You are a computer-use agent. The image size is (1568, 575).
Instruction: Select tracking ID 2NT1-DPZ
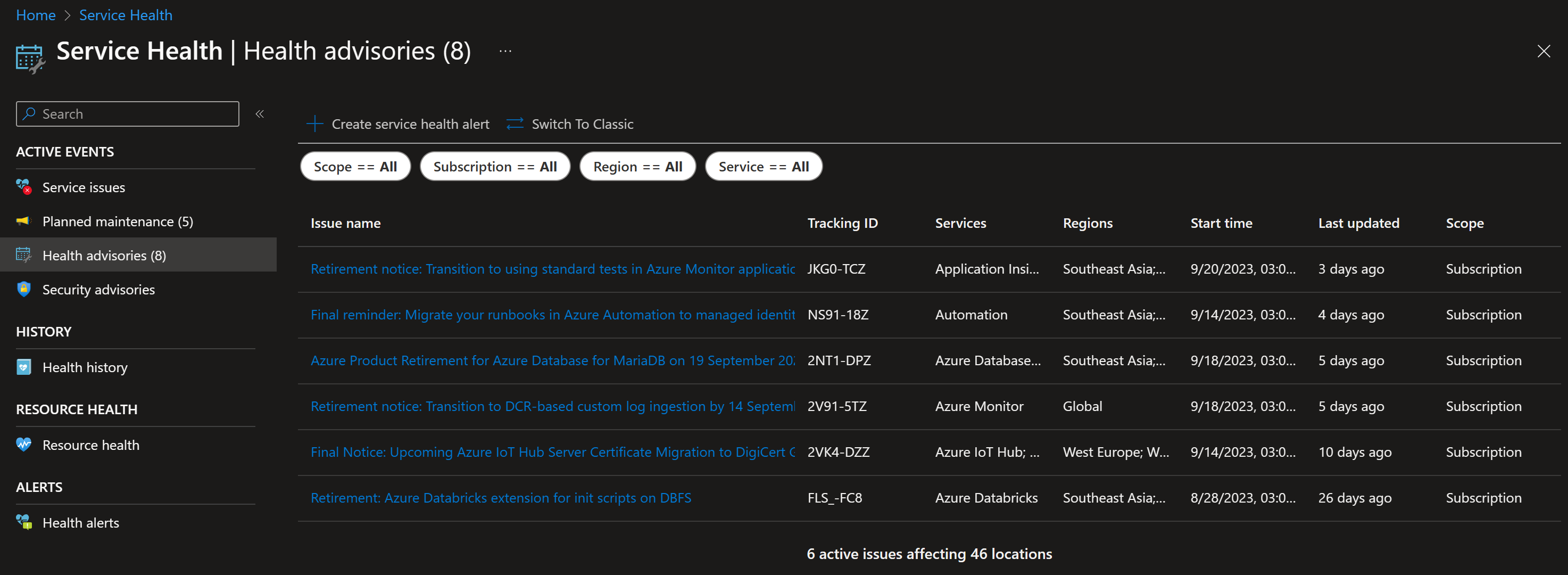[x=839, y=360]
